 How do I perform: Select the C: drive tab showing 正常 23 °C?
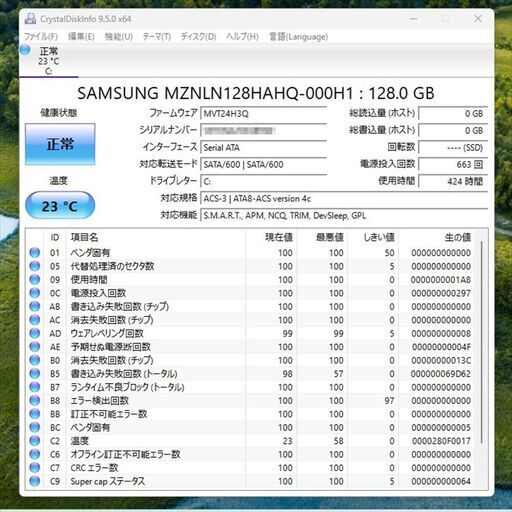49,61
